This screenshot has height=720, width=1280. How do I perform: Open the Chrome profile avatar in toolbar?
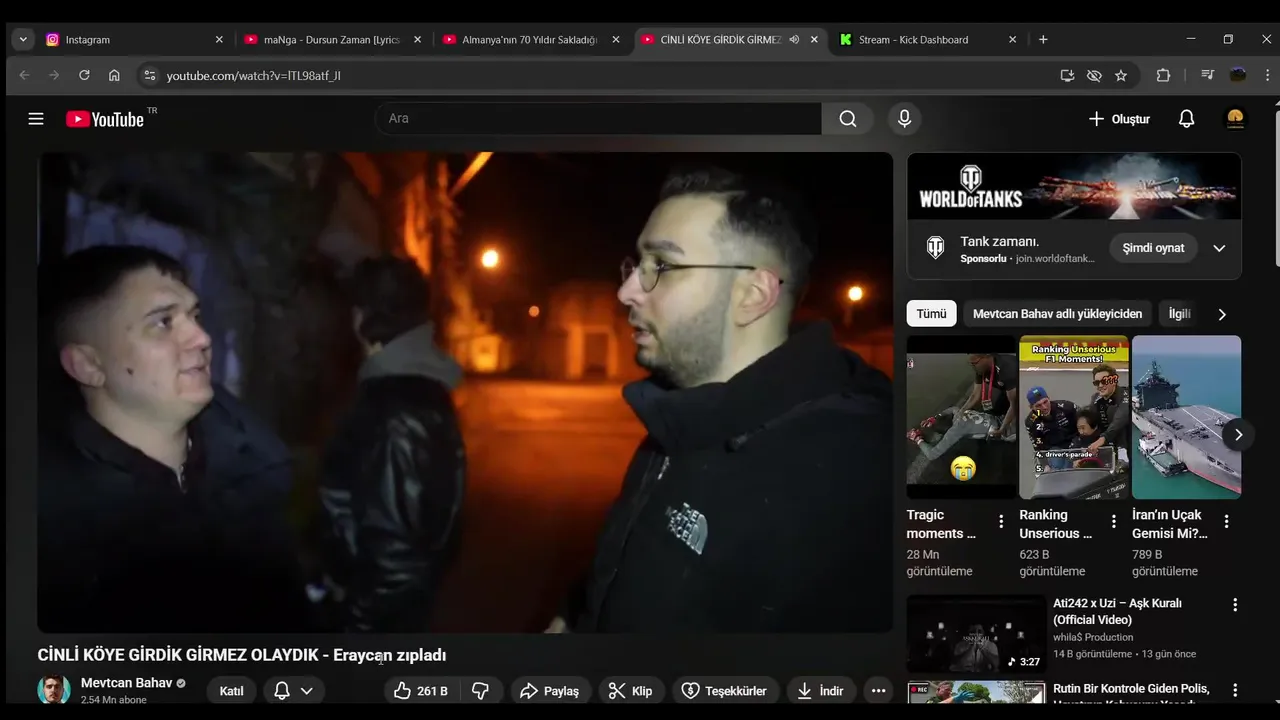click(x=1238, y=75)
